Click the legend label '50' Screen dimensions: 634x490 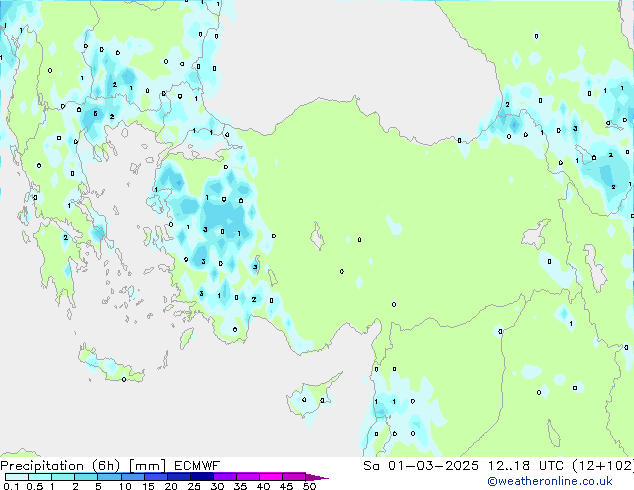coord(310,486)
